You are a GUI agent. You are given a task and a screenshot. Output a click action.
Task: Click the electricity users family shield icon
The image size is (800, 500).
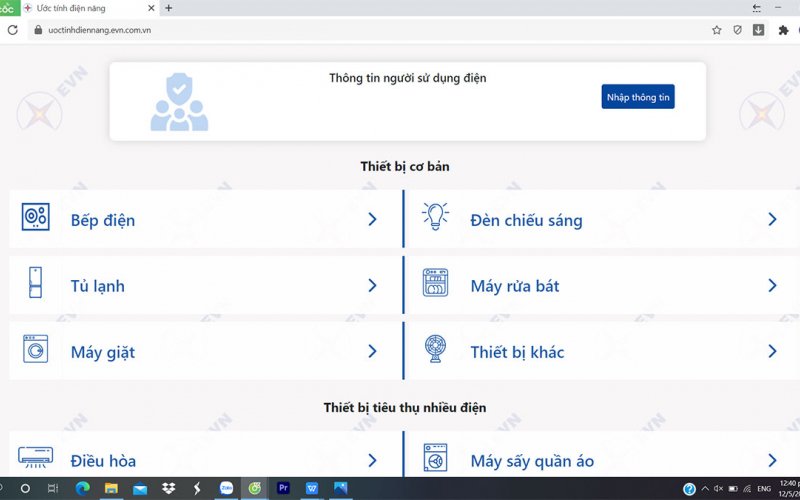tap(179, 102)
